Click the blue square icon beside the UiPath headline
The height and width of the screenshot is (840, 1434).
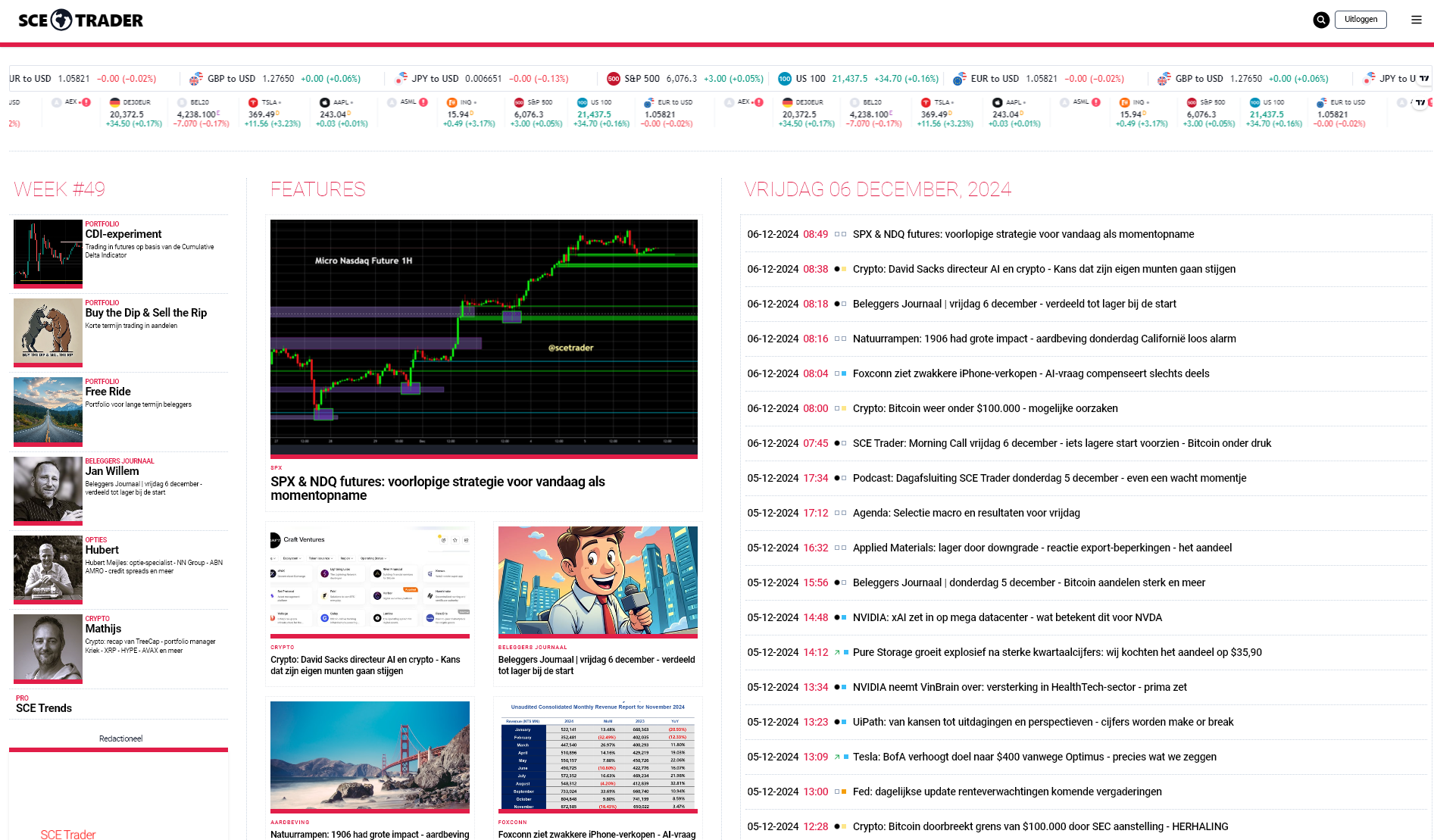coord(845,722)
